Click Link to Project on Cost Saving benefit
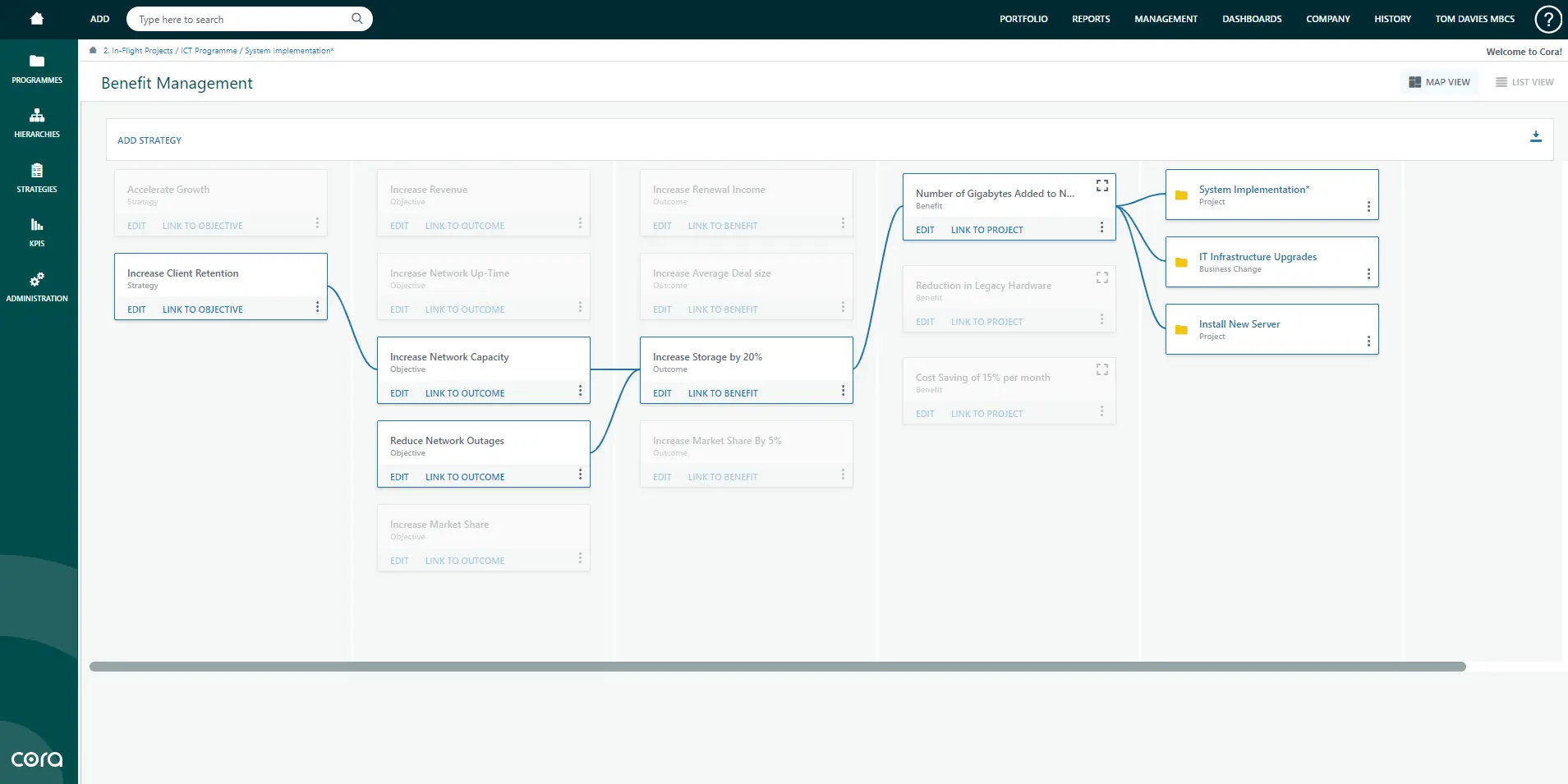The height and width of the screenshot is (784, 1568). 986,414
